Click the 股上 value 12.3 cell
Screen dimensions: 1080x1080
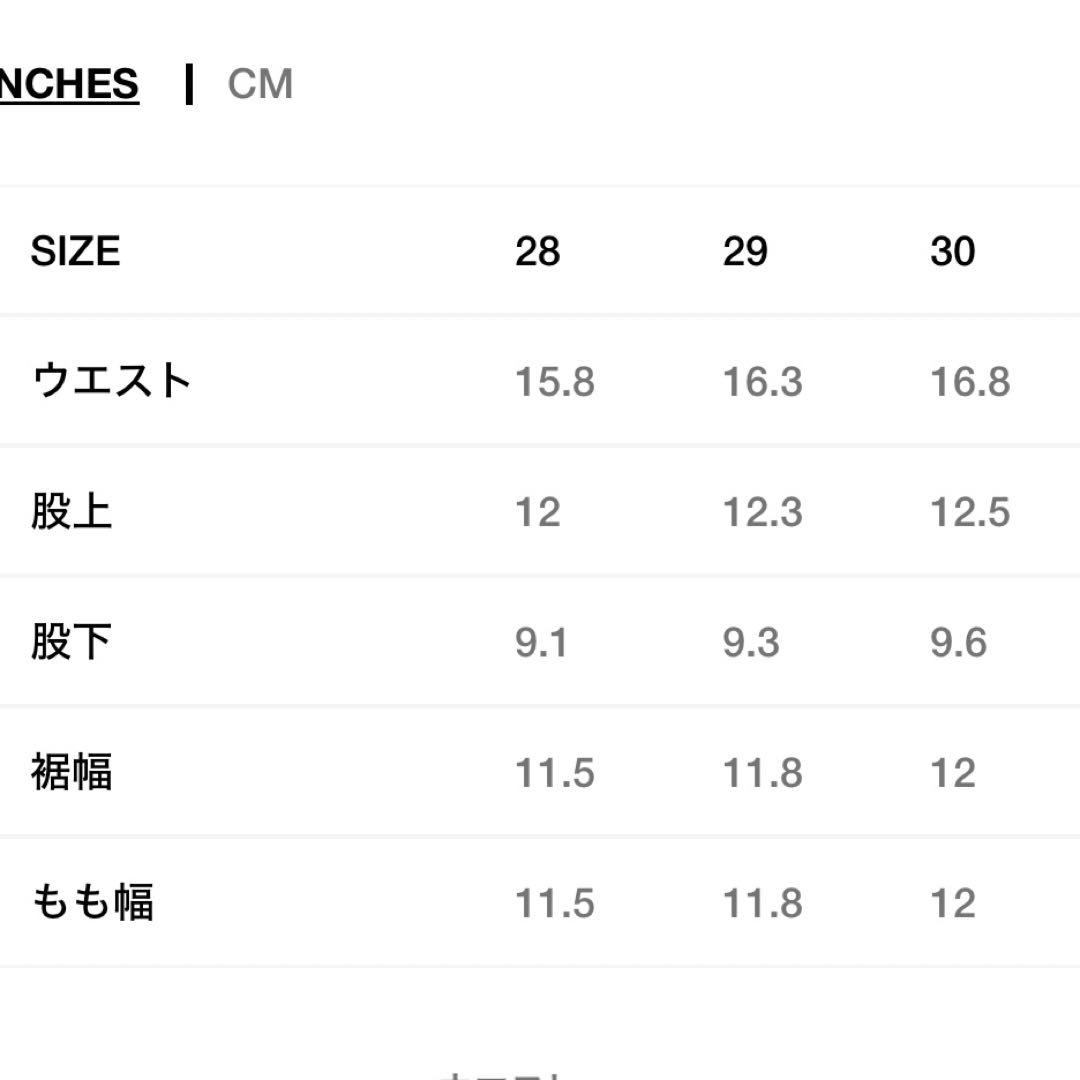[x=762, y=512]
